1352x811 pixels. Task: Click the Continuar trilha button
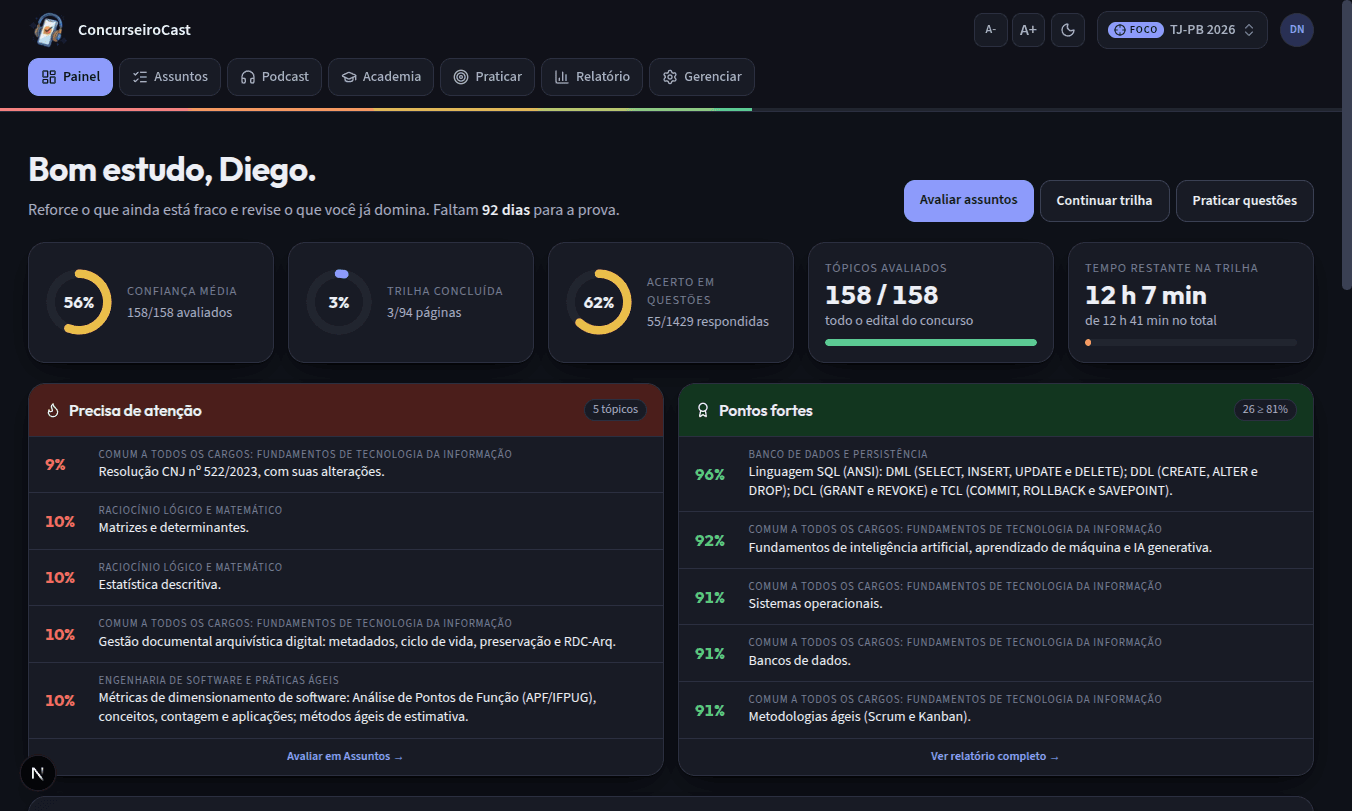(x=1104, y=201)
